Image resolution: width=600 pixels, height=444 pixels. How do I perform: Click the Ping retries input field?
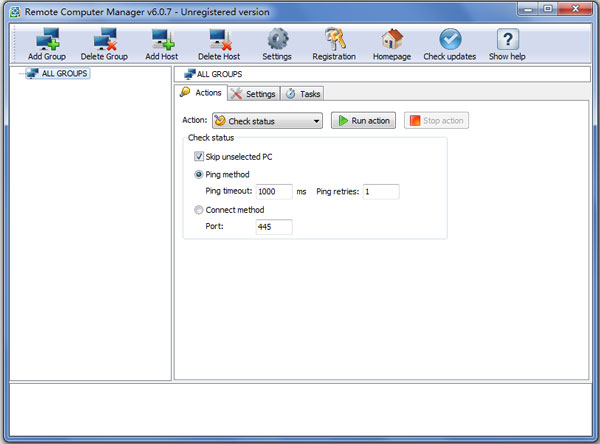pyautogui.click(x=380, y=191)
